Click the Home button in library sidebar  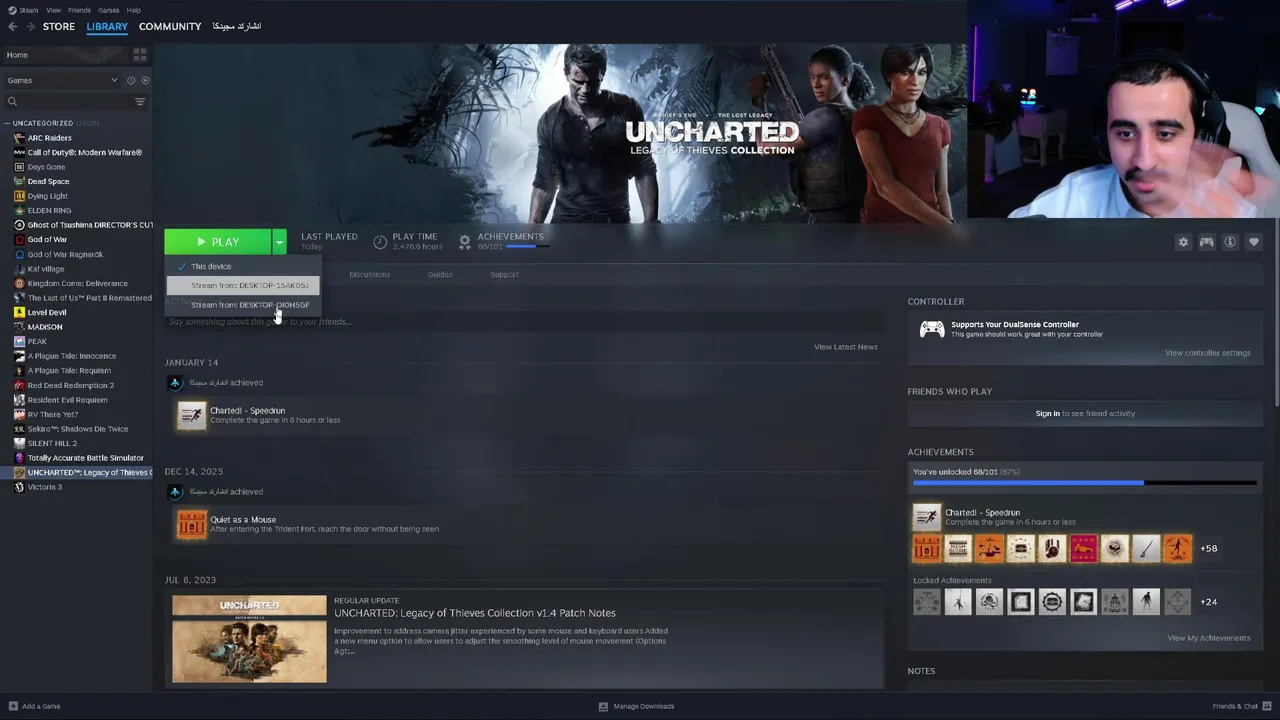tap(66, 55)
